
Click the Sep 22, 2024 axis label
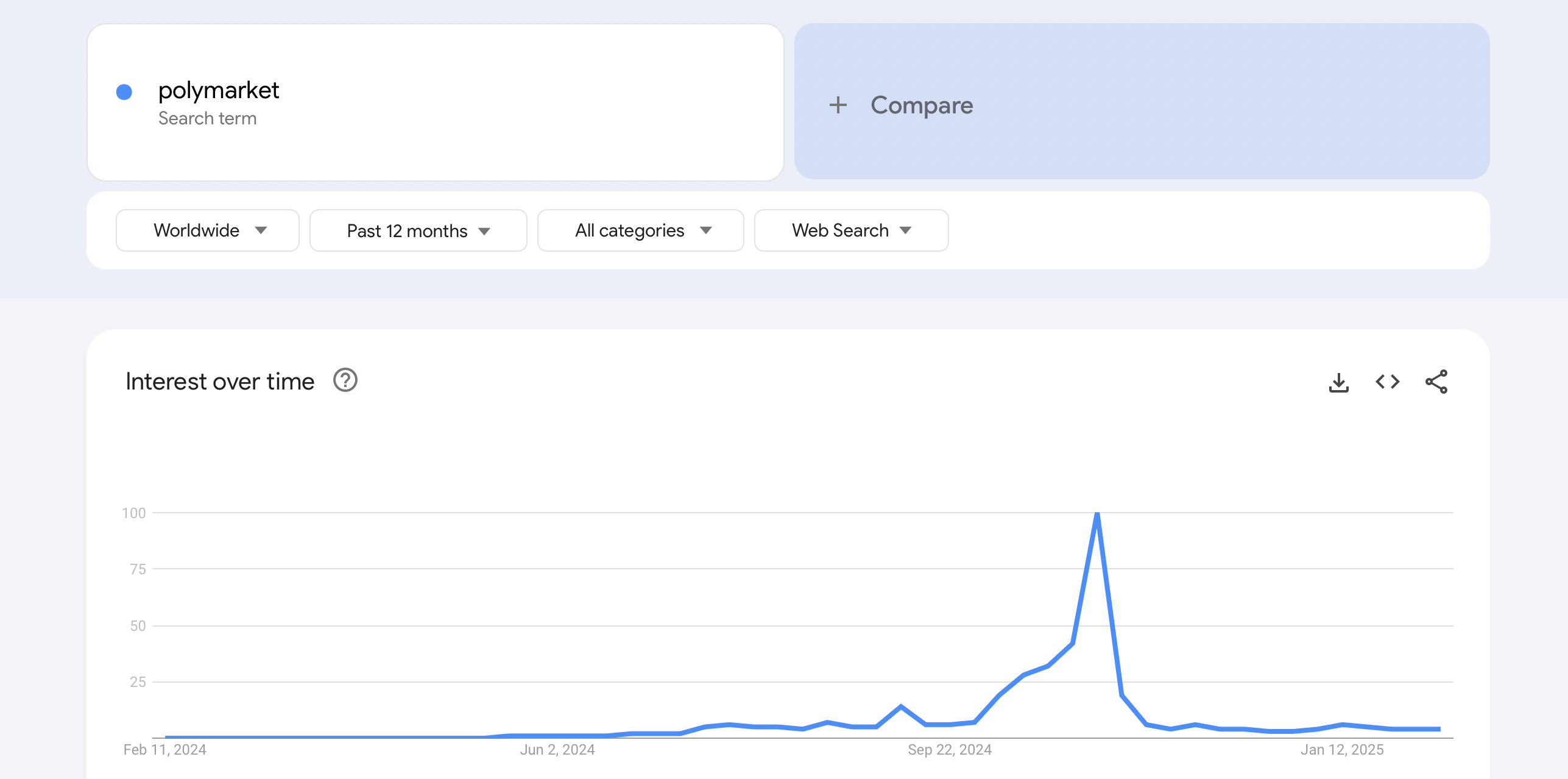(950, 750)
